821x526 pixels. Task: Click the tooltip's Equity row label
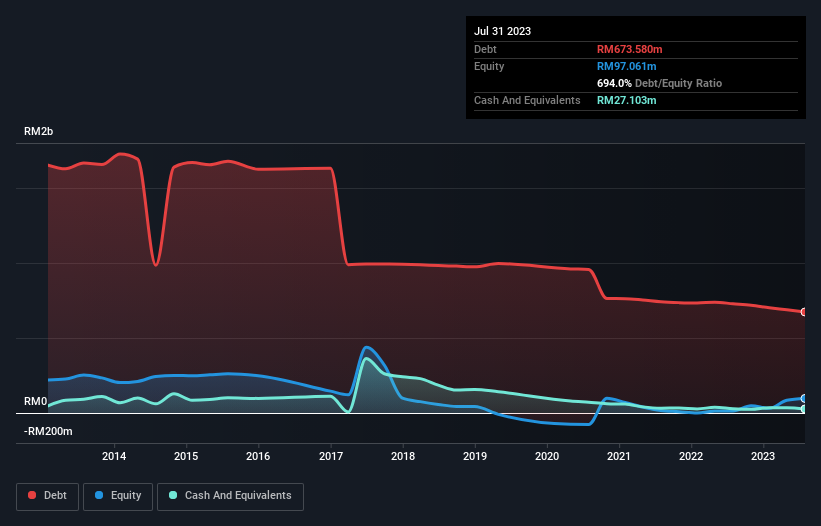pyautogui.click(x=489, y=66)
